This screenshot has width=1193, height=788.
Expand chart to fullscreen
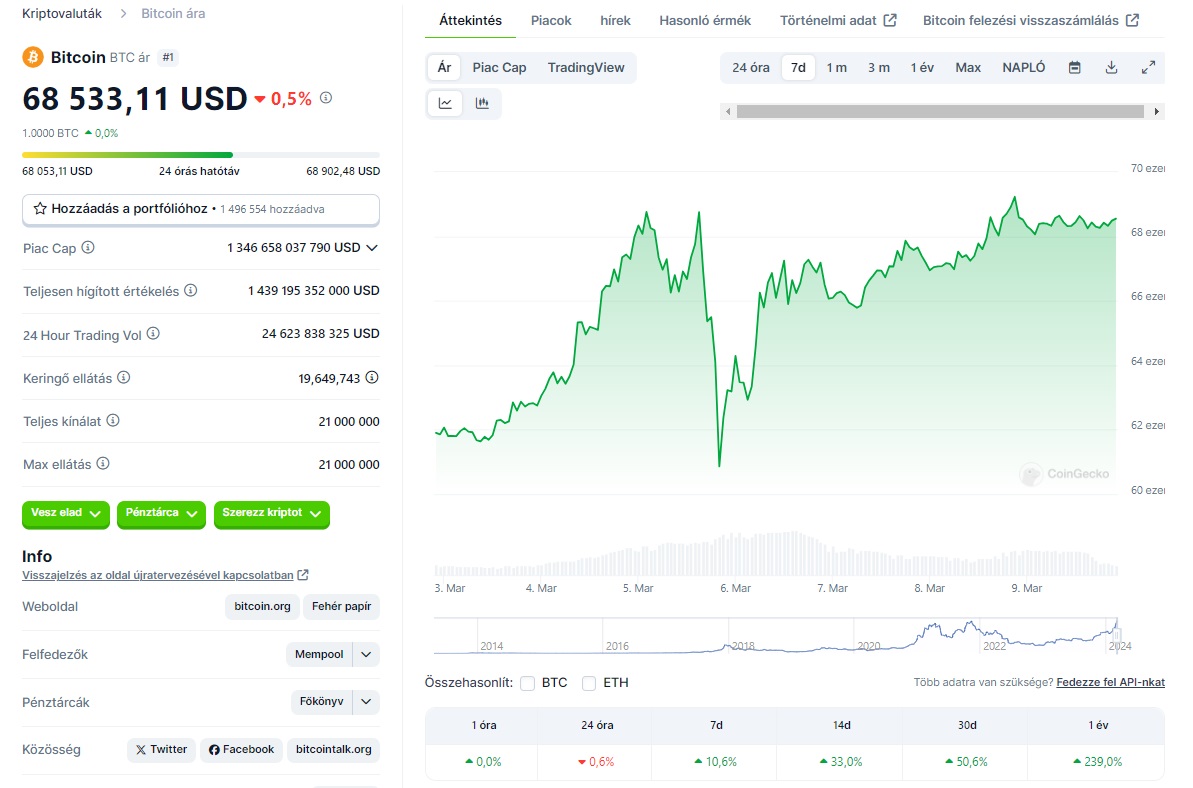(1148, 68)
